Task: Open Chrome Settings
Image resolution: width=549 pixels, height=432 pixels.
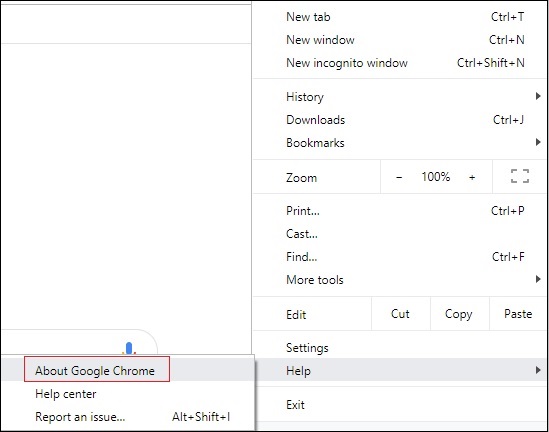Action: point(399,348)
